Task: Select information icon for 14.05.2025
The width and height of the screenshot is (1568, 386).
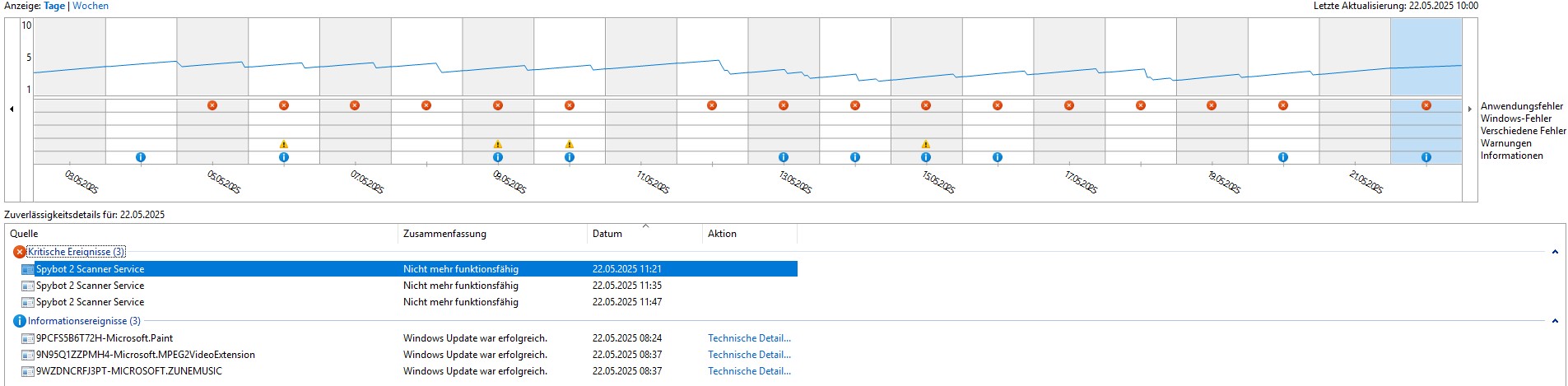Action: pos(855,157)
